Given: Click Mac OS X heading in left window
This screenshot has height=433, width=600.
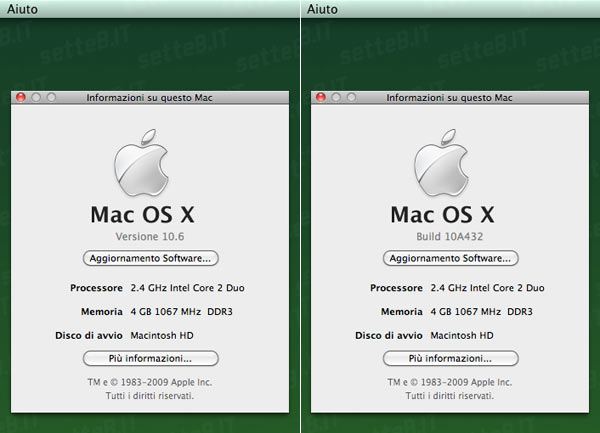Looking at the screenshot, I should coord(143,215).
